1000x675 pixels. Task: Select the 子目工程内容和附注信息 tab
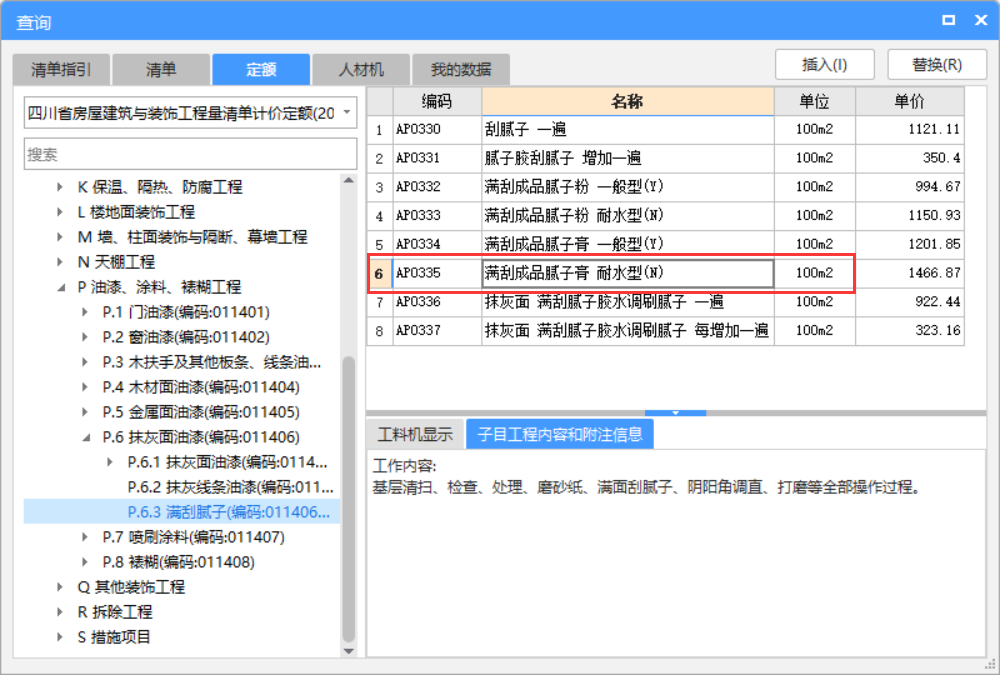click(x=559, y=434)
